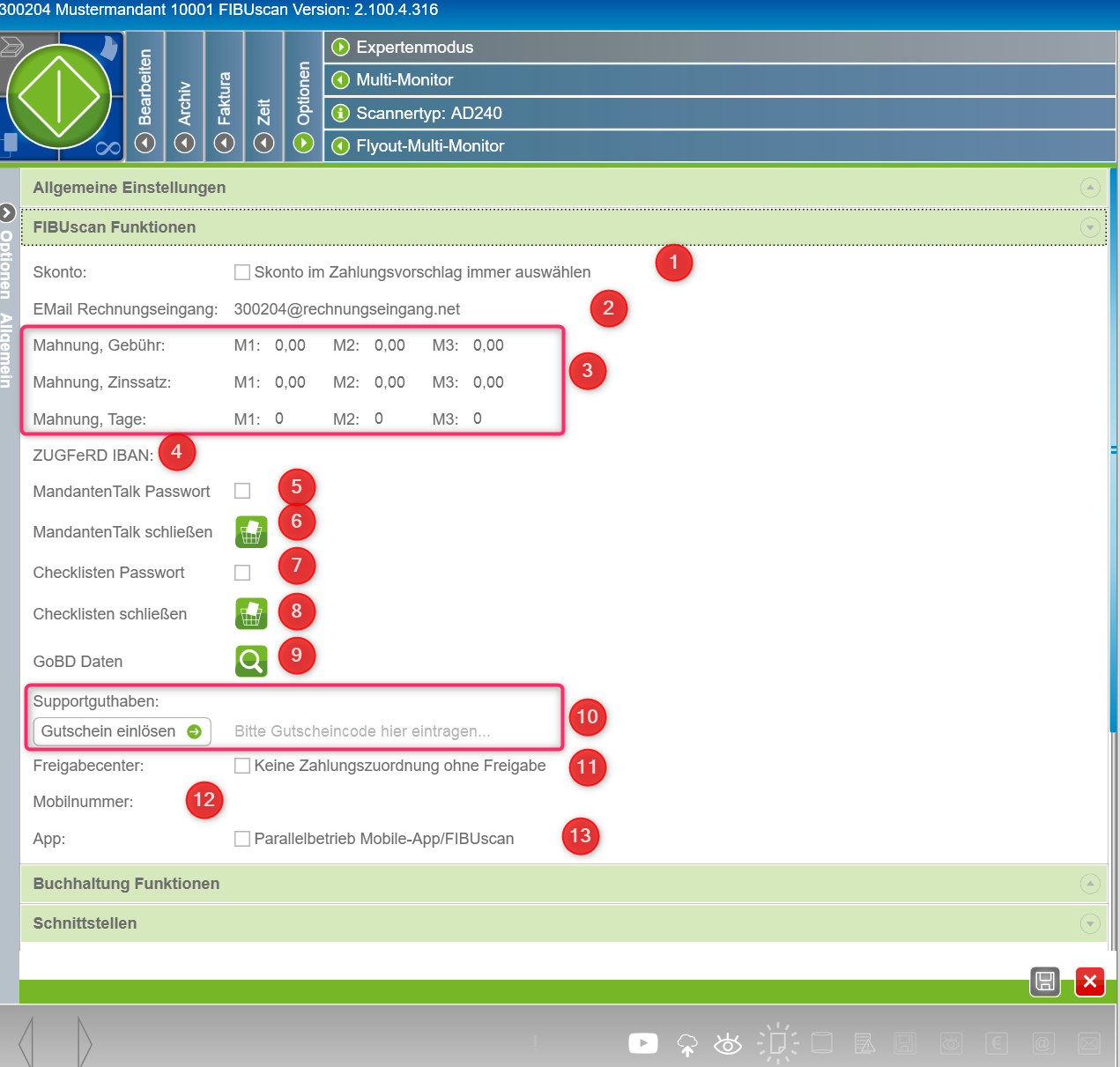Click the right navigation arrow at bottom
This screenshot has height=1067, width=1120.
(x=85, y=1042)
